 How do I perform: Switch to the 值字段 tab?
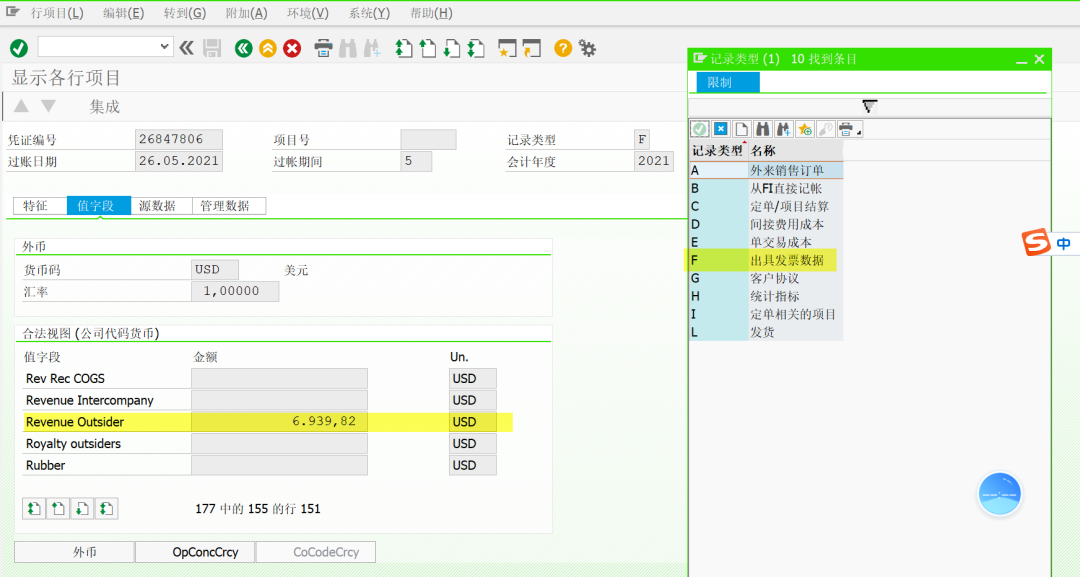[98, 206]
